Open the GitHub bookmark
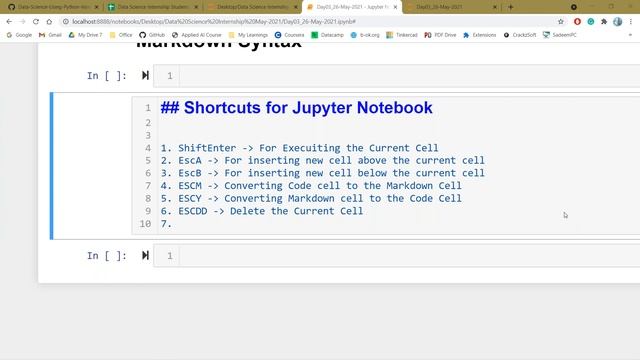This screenshot has width=640, height=360. [x=152, y=35]
